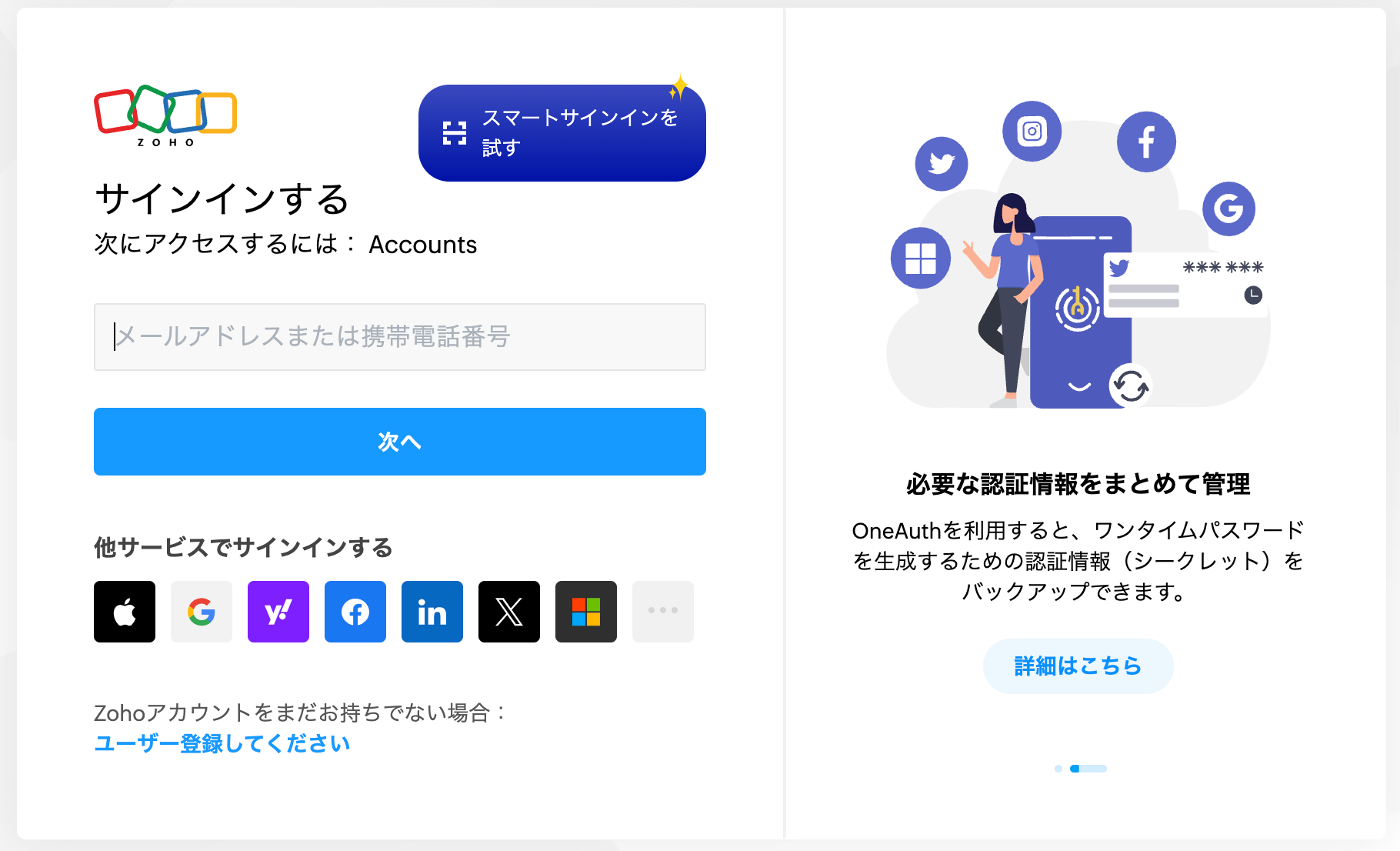Sign in using Facebook icon
The width and height of the screenshot is (1400, 851).
pos(355,612)
